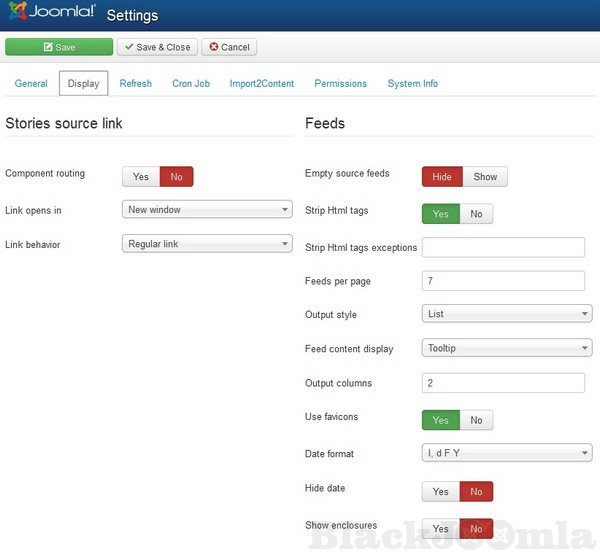Open the Feed content display dropdown

pyautogui.click(x=507, y=349)
